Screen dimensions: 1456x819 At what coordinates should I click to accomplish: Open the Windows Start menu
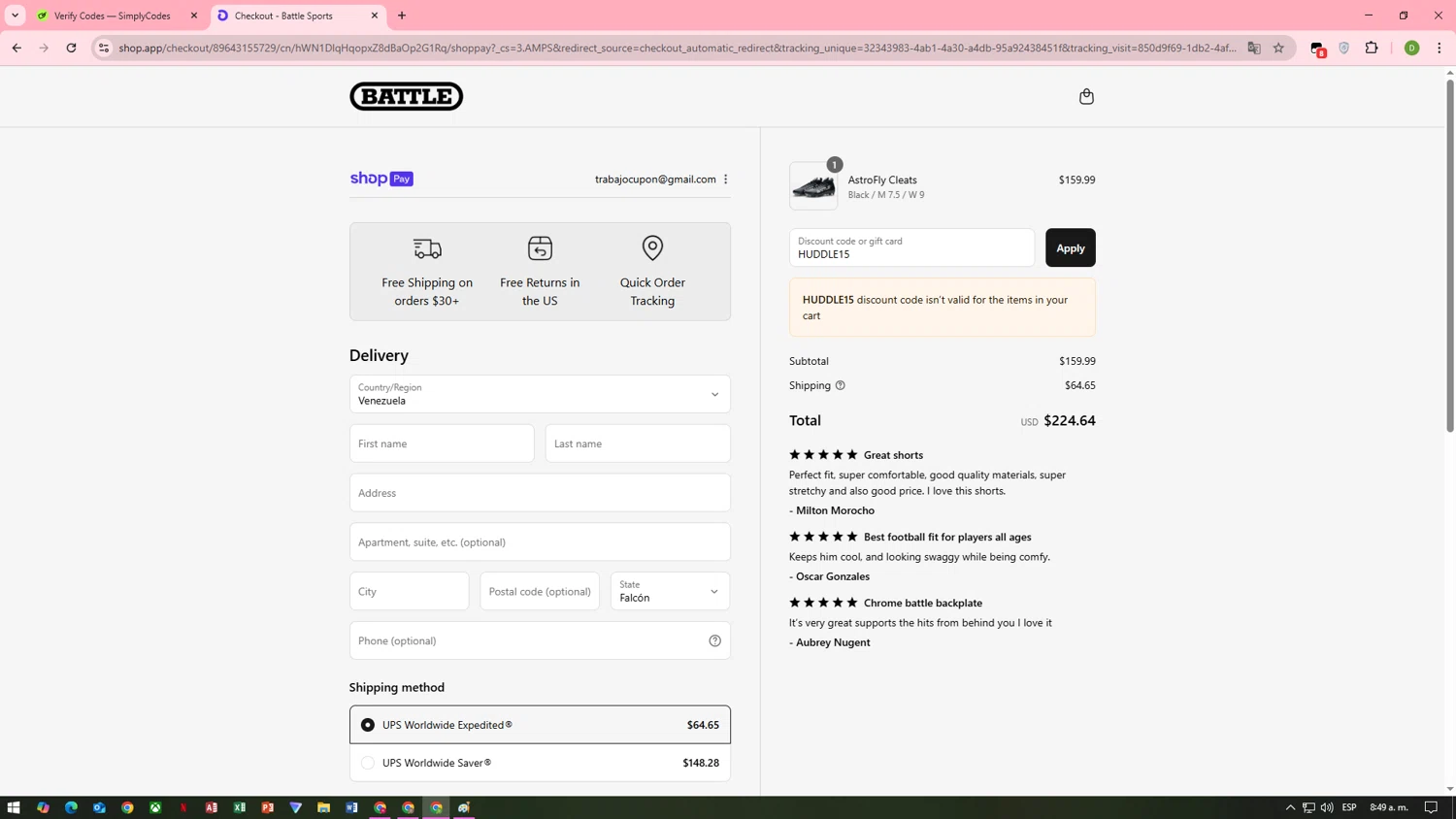point(14,807)
